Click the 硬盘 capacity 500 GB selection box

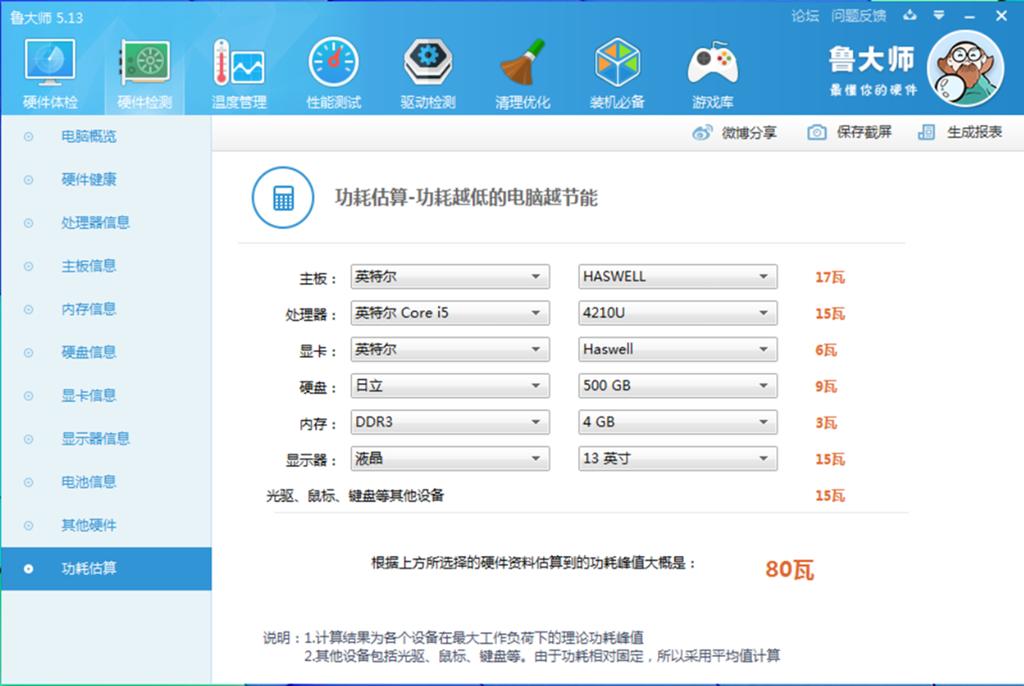(677, 385)
